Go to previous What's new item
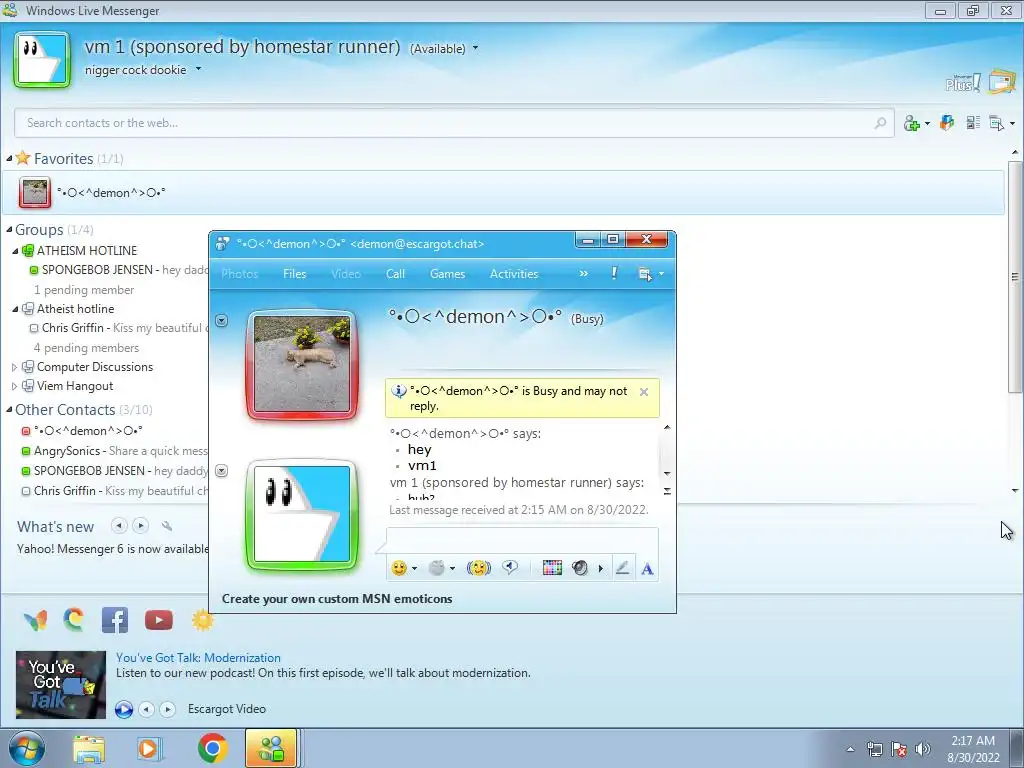Viewport: 1024px width, 768px height. point(119,525)
